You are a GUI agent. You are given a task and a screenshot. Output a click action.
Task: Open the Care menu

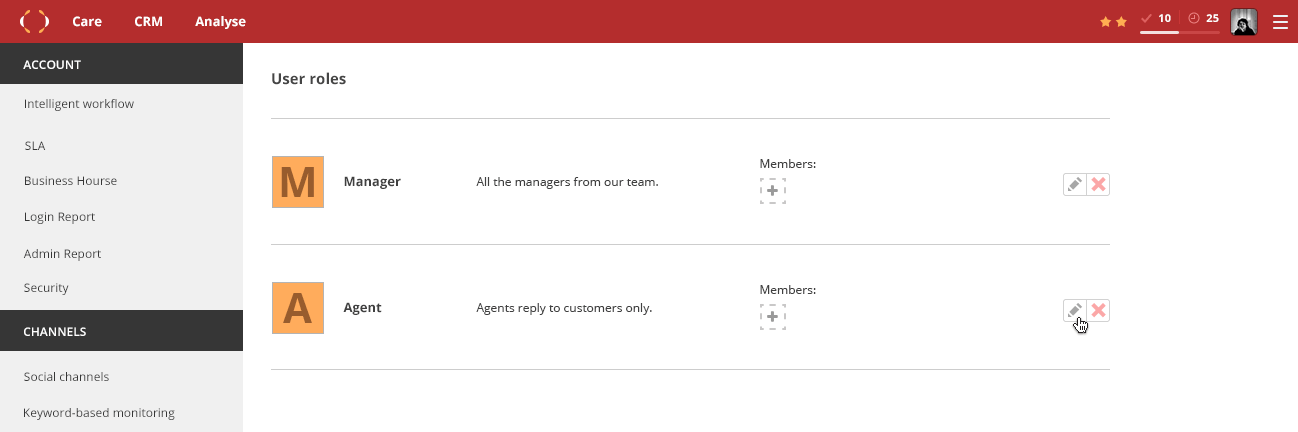coord(87,21)
